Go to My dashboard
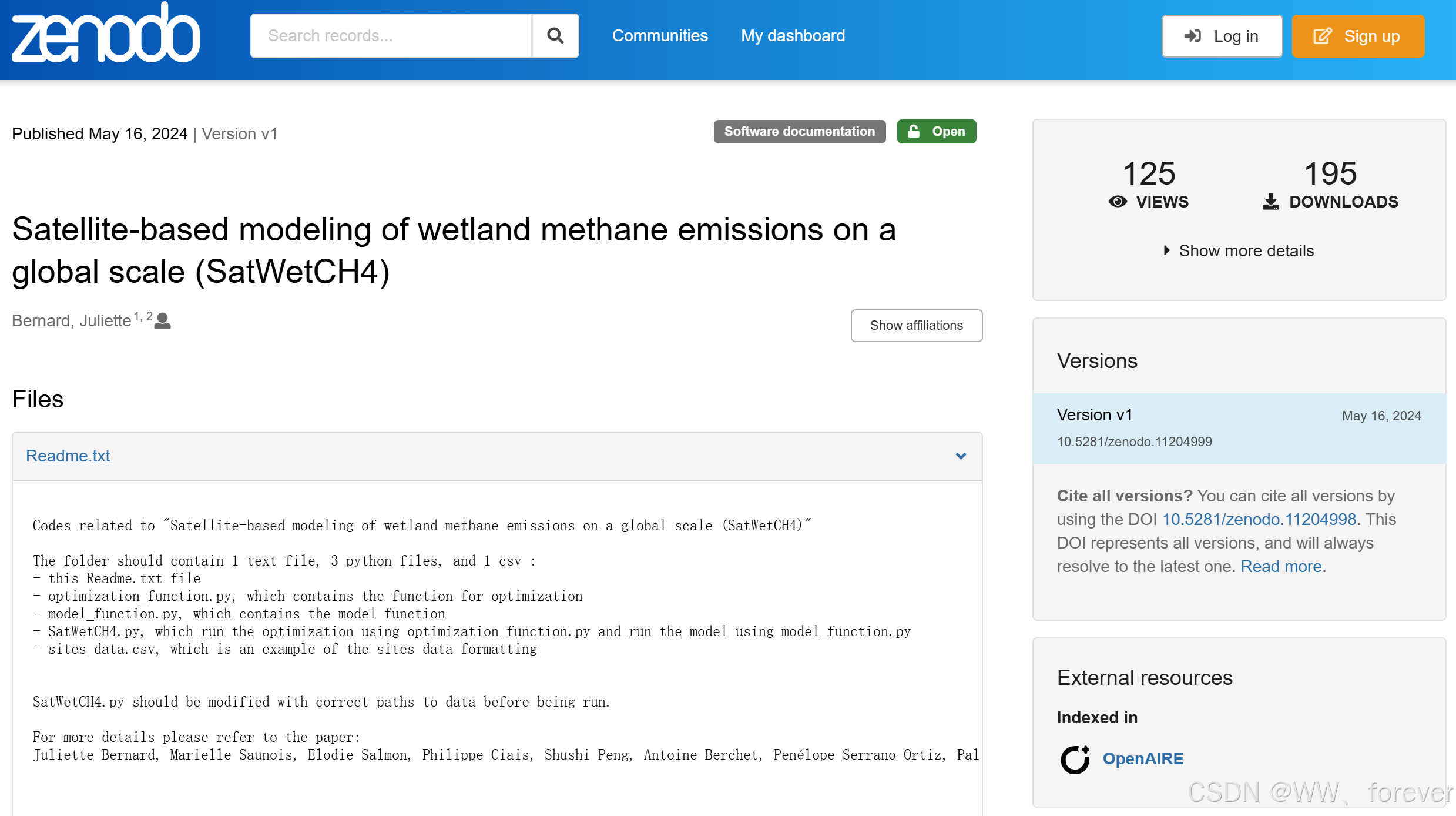The width and height of the screenshot is (1456, 816). click(x=793, y=36)
